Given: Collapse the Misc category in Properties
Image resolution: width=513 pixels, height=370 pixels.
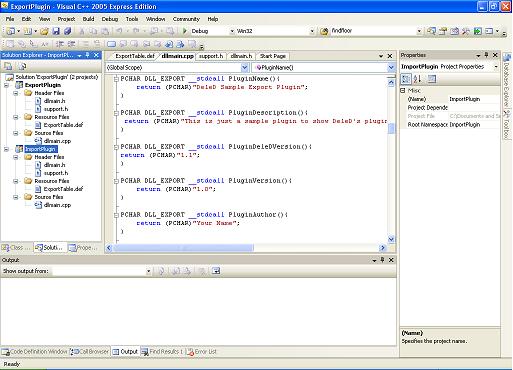Looking at the screenshot, I should click(x=403, y=90).
